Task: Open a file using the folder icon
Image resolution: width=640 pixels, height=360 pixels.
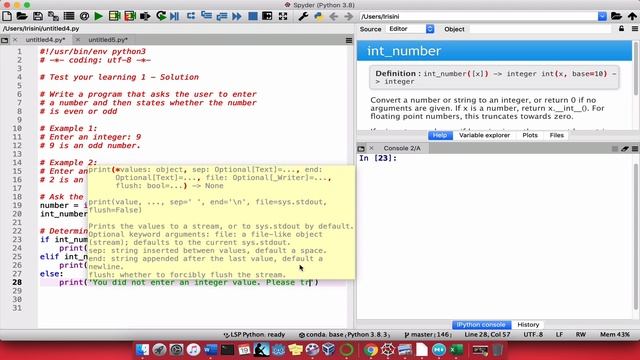Action: coord(22,16)
